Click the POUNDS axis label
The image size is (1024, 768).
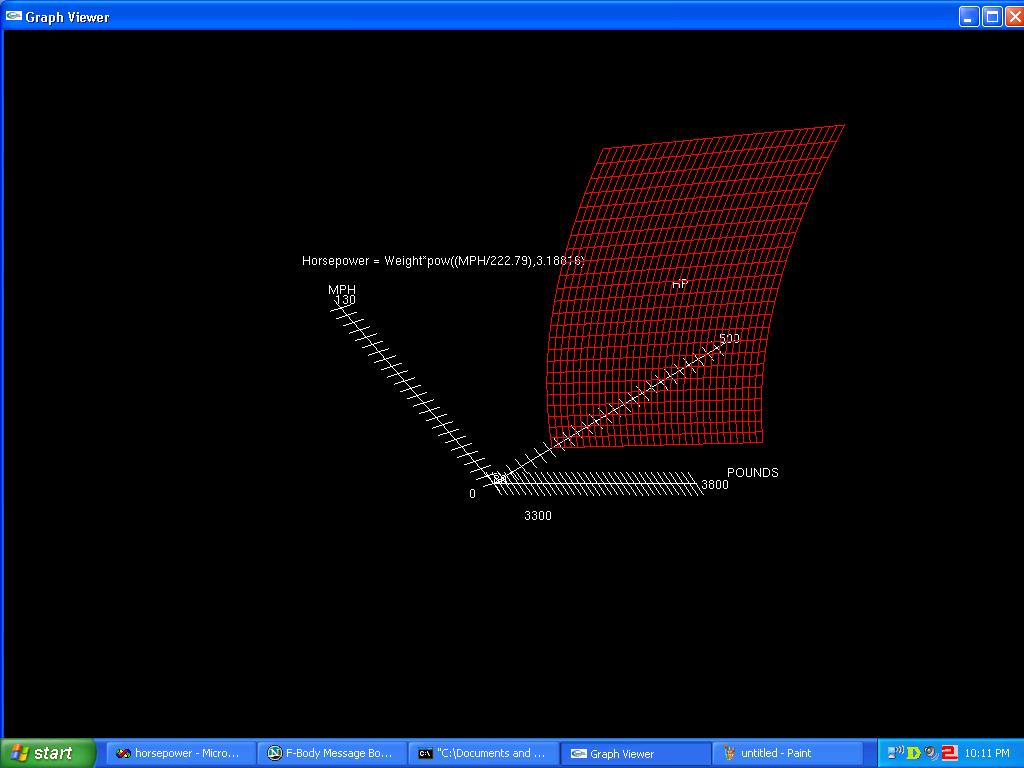(x=752, y=473)
